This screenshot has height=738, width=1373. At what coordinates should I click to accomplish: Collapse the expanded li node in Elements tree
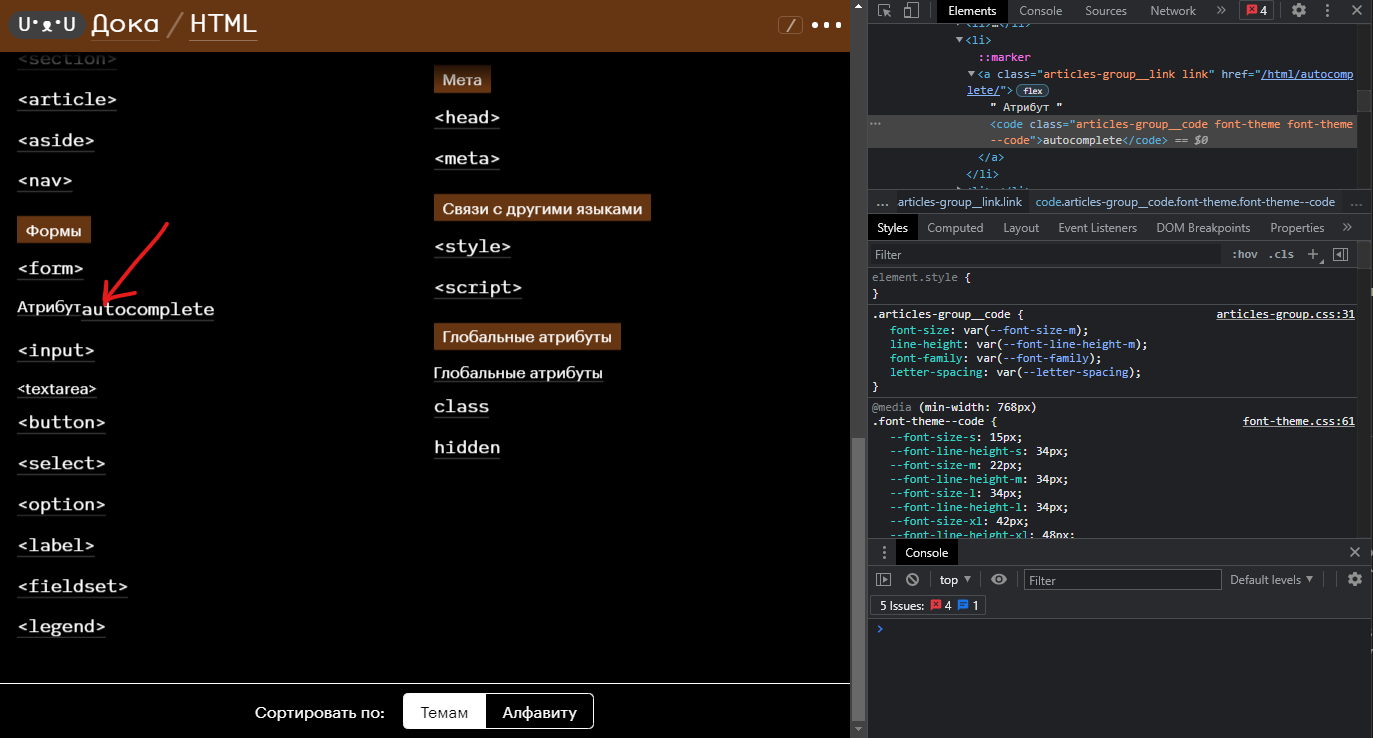pyautogui.click(x=959, y=40)
